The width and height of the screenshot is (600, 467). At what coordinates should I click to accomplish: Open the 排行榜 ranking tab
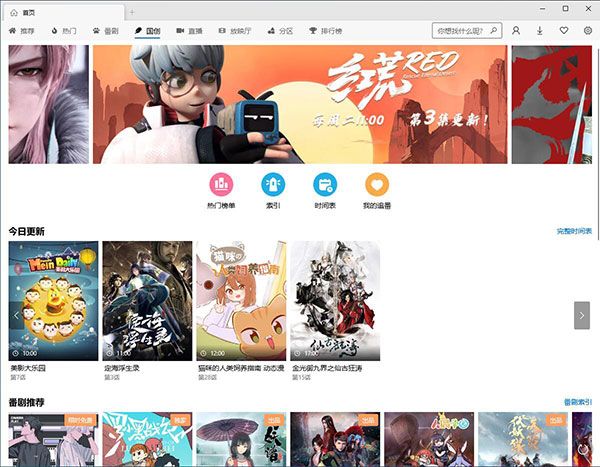pos(325,31)
